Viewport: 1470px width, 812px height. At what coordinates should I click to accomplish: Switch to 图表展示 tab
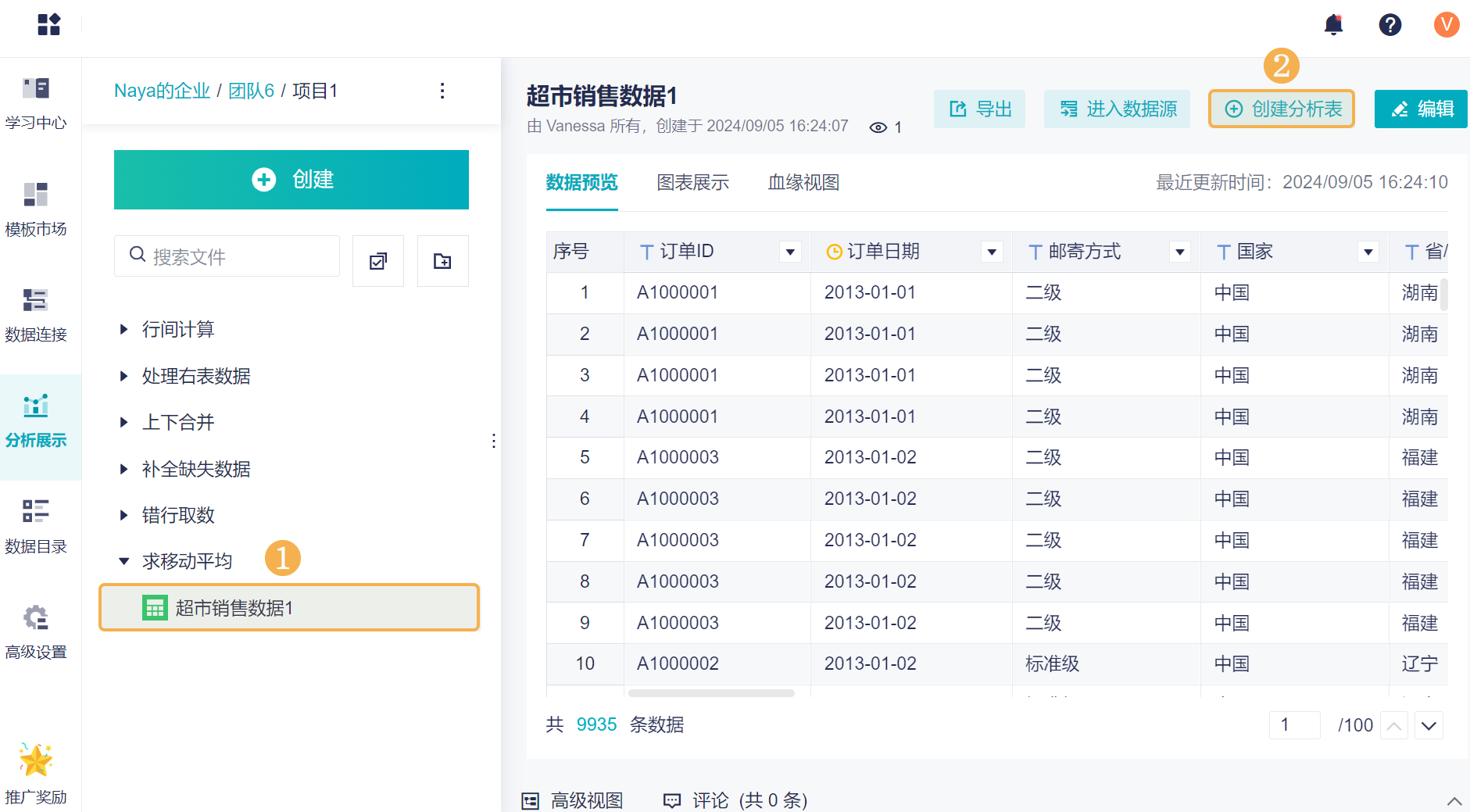tap(692, 183)
